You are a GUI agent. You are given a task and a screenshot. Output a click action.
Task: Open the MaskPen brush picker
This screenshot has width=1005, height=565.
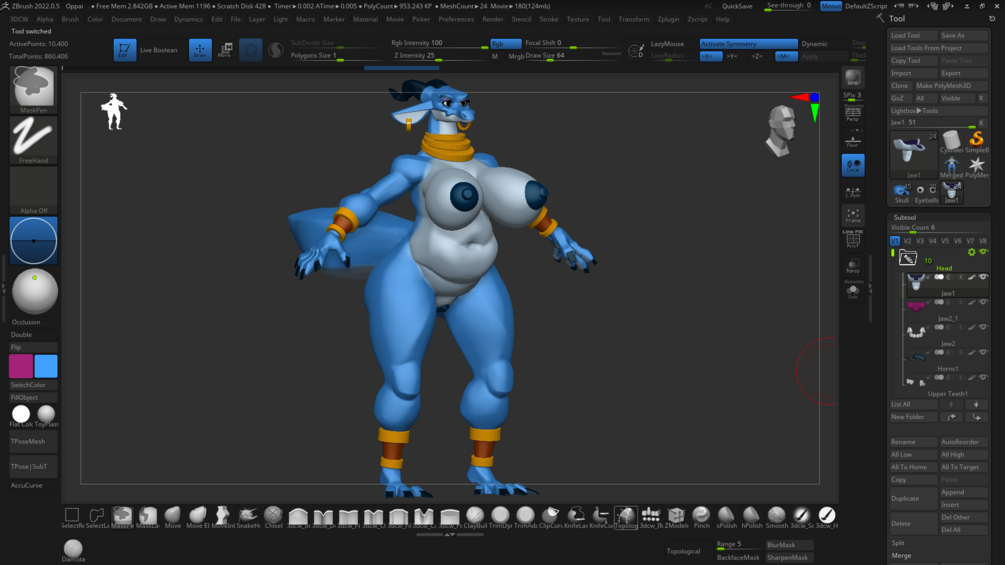[33, 89]
